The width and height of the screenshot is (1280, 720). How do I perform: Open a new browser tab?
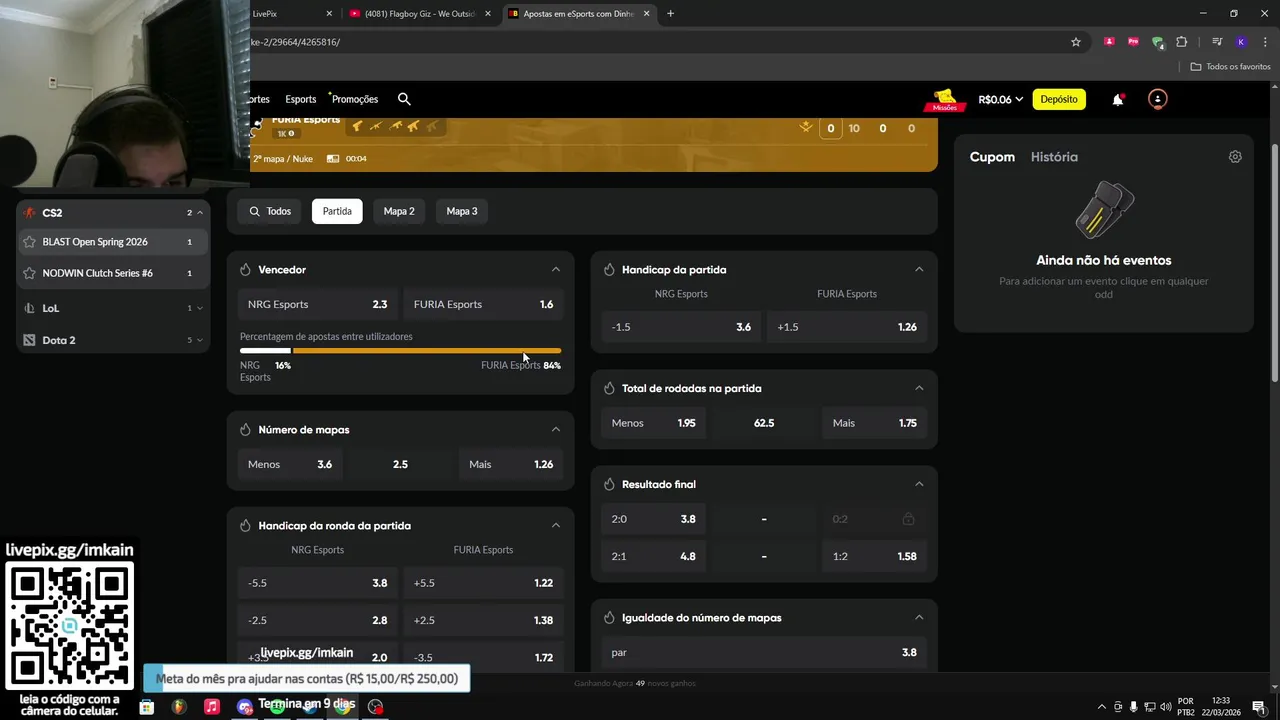coord(670,14)
